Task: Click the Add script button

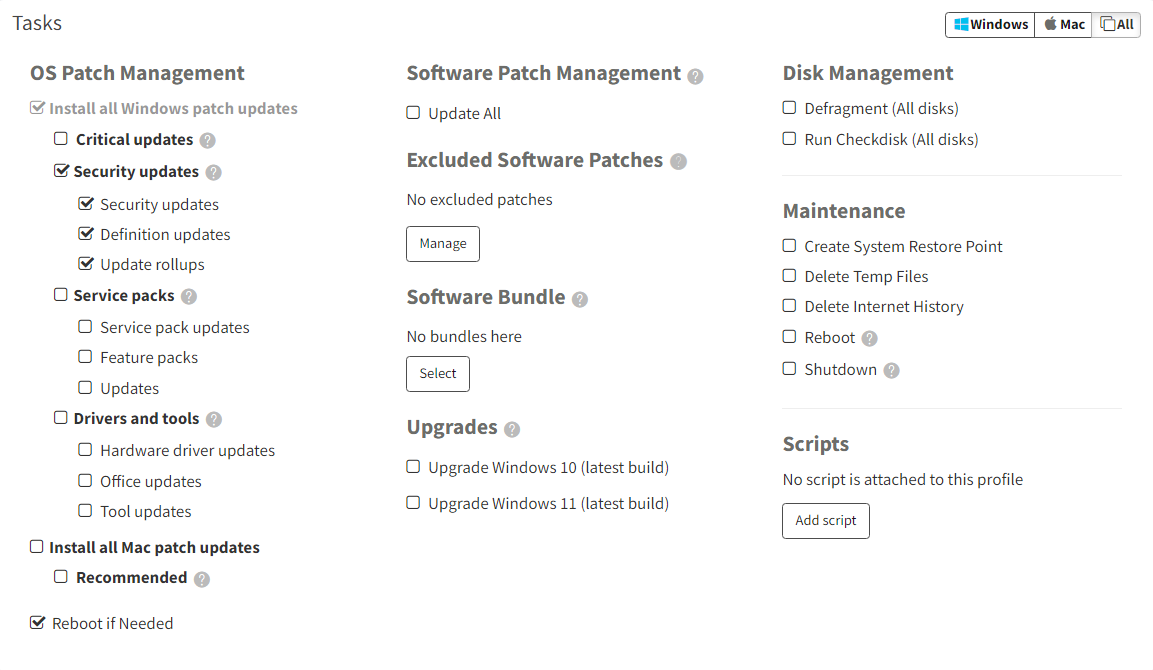Action: coord(826,521)
